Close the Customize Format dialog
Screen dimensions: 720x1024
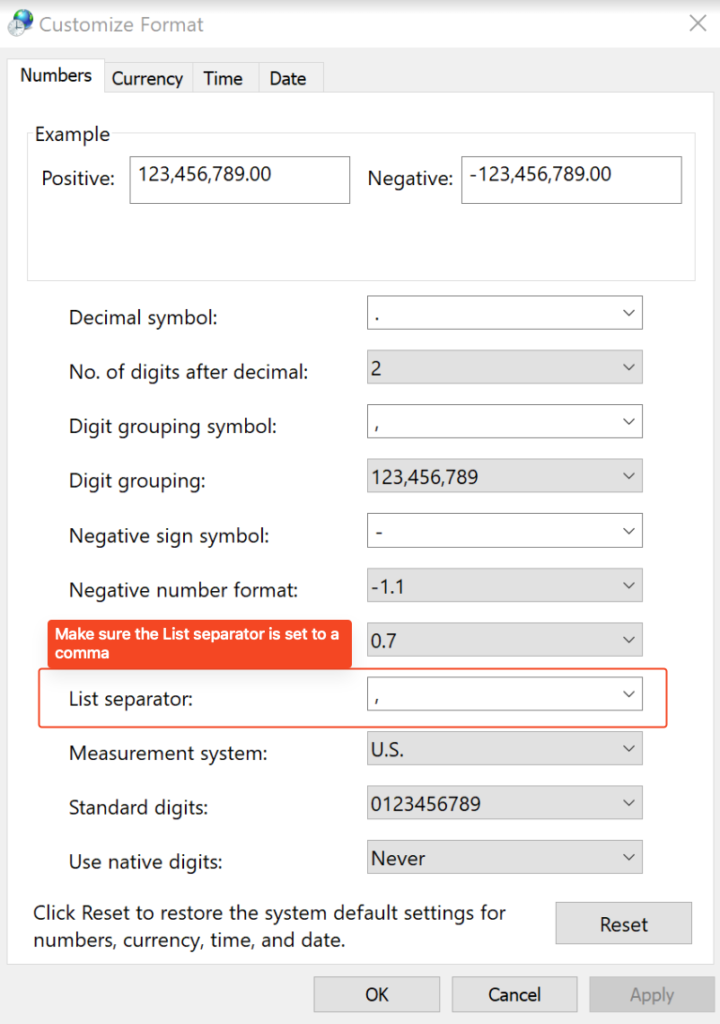(x=697, y=23)
